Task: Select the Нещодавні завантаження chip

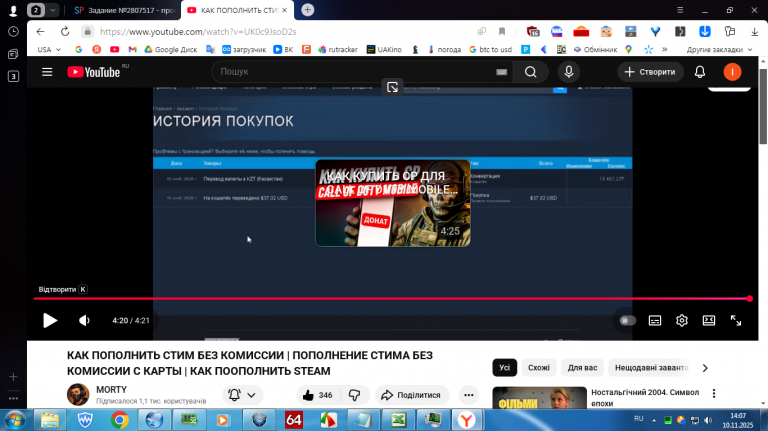Action: 651,367
